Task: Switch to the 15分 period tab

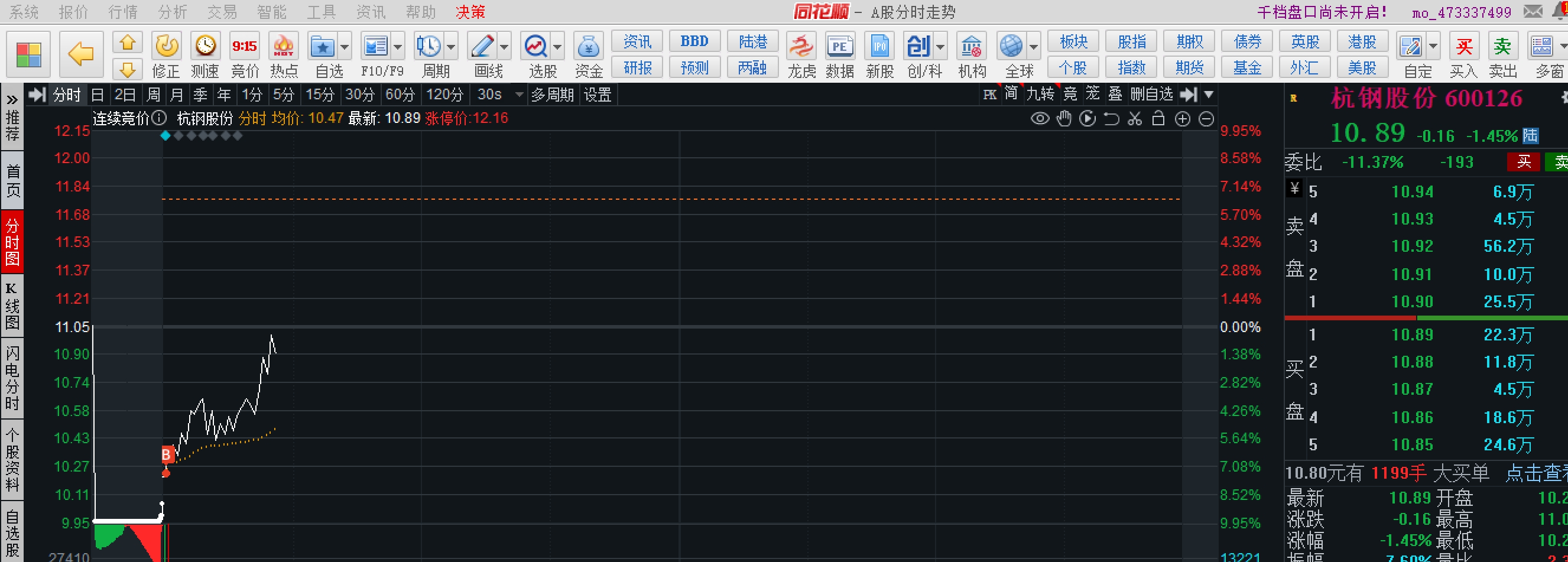Action: [320, 95]
